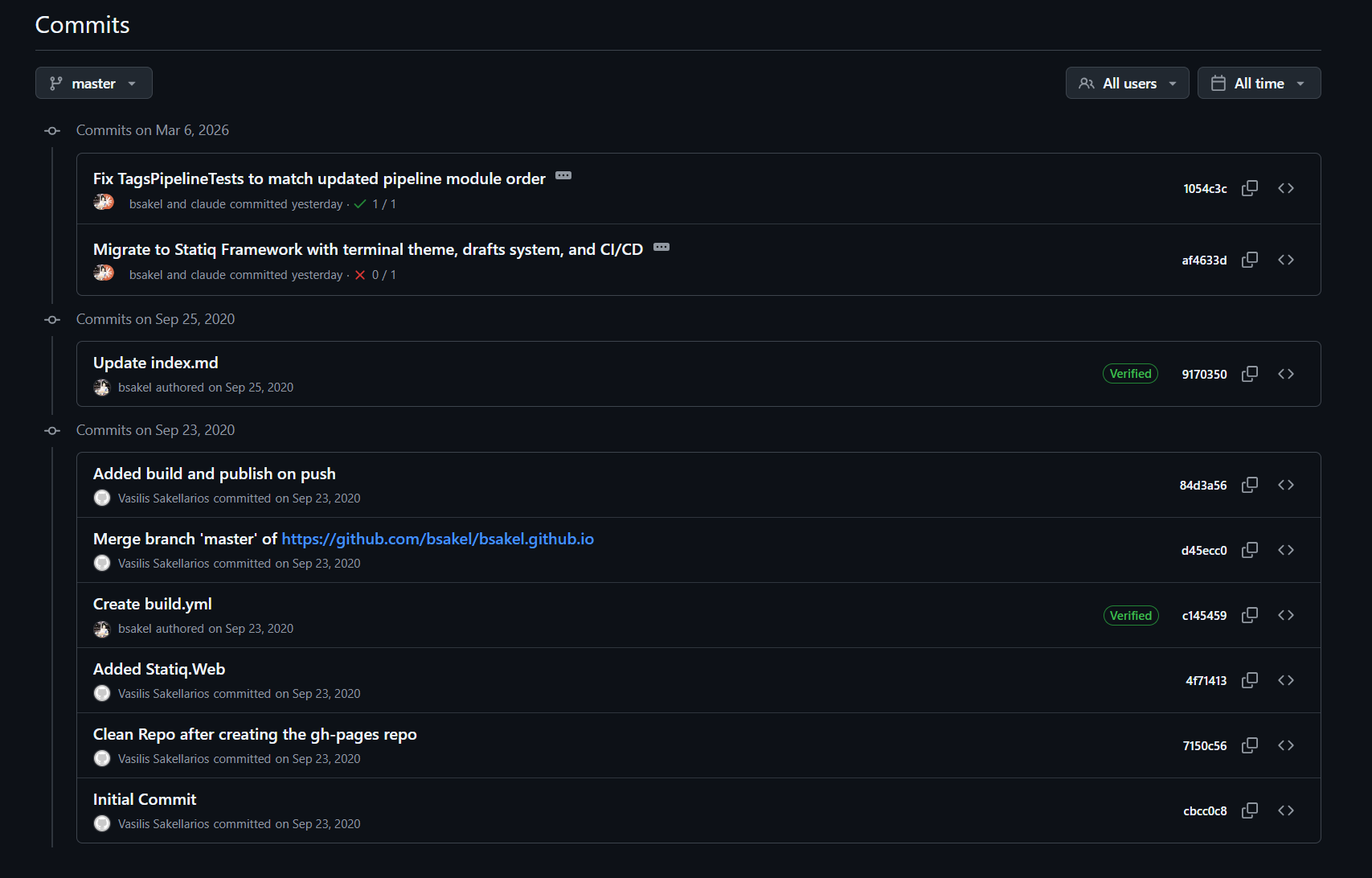Open the All time date filter
The width and height of the screenshot is (1372, 878).
(1259, 82)
